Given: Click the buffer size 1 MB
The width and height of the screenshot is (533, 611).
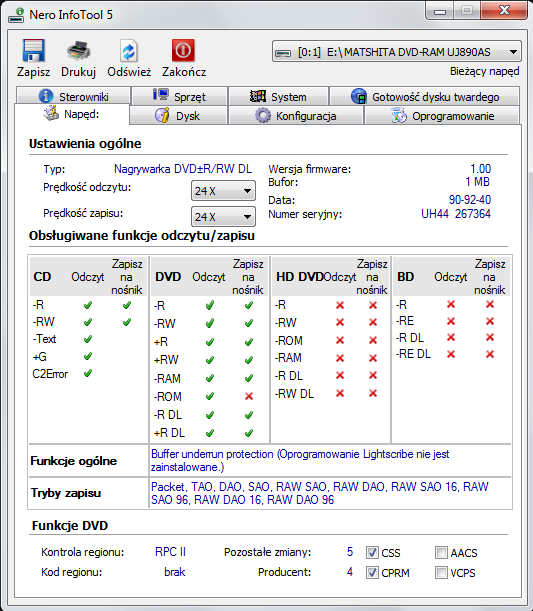Looking at the screenshot, I should [477, 182].
